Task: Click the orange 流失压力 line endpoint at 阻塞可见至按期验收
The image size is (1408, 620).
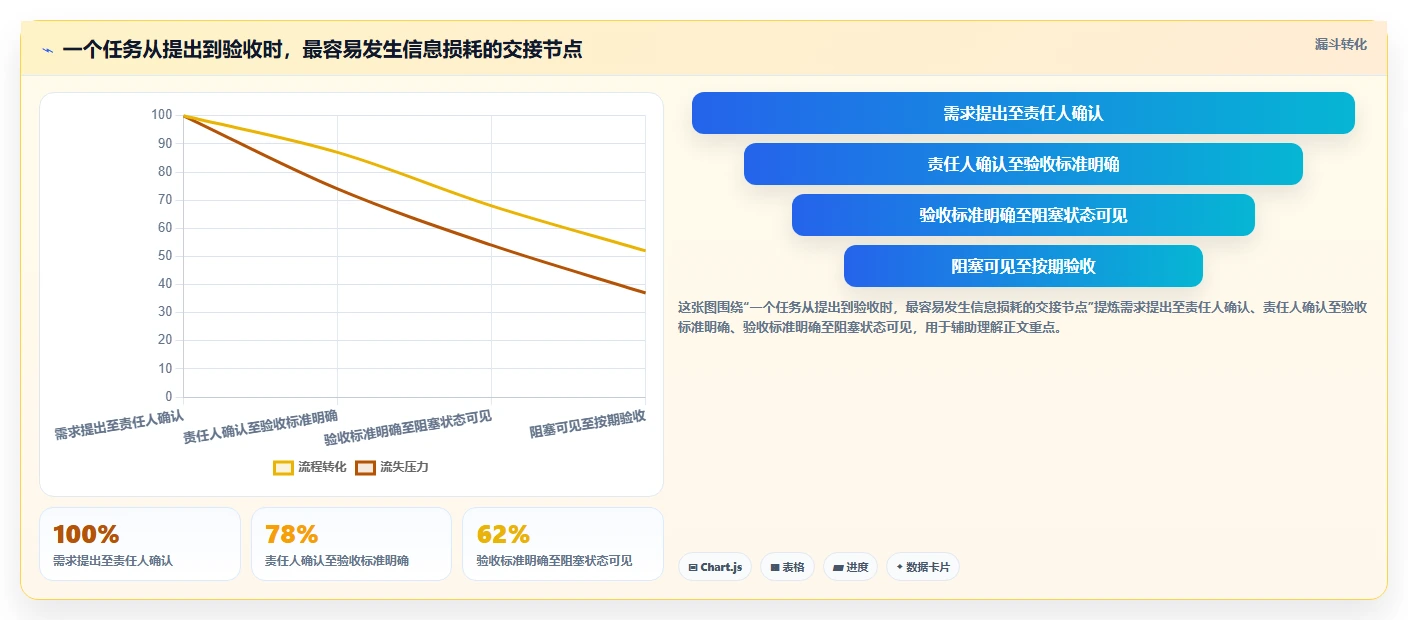Action: click(x=645, y=293)
